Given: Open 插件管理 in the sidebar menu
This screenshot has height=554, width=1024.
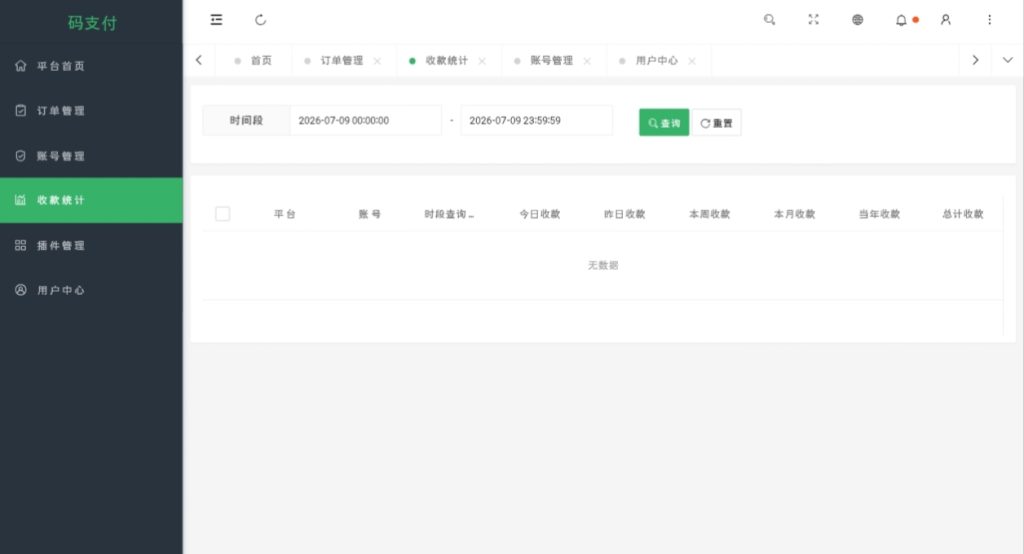Looking at the screenshot, I should pyautogui.click(x=91, y=245).
